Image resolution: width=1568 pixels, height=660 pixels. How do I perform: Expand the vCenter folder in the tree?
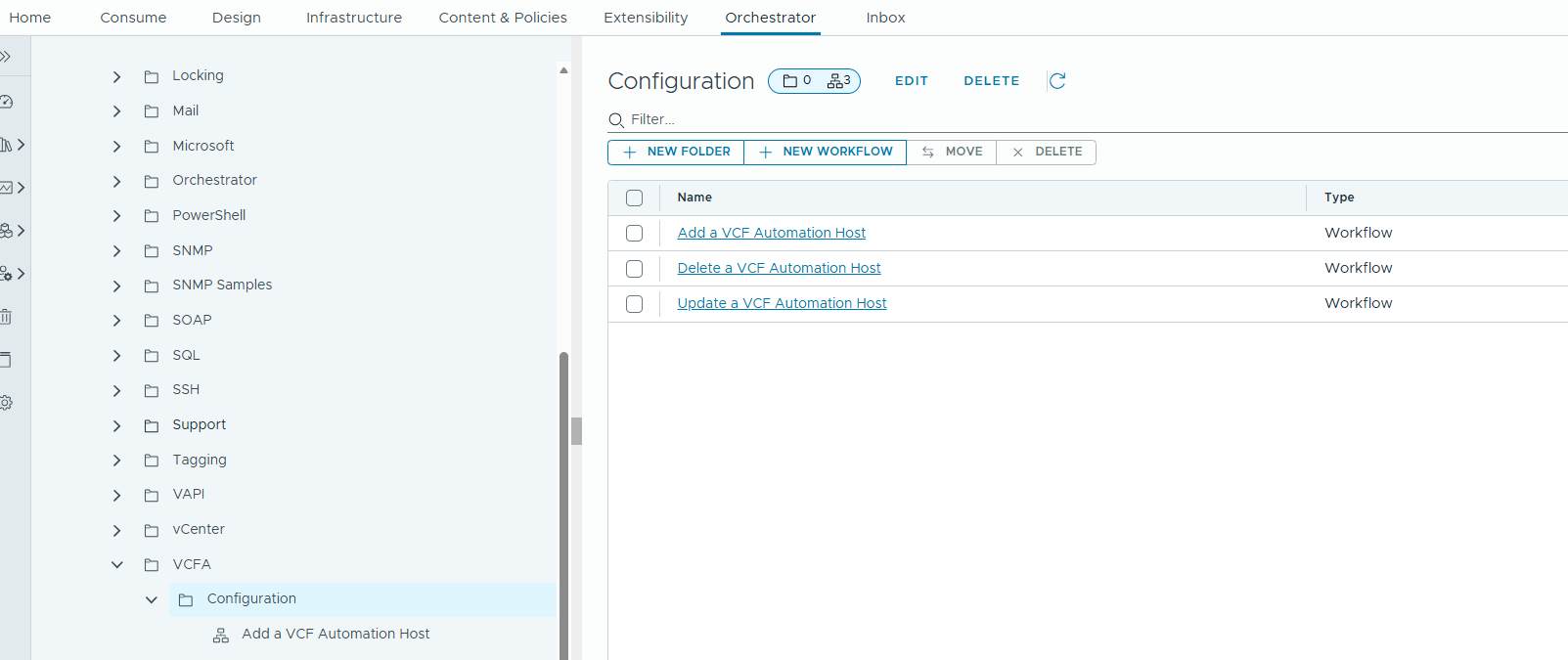tap(117, 530)
